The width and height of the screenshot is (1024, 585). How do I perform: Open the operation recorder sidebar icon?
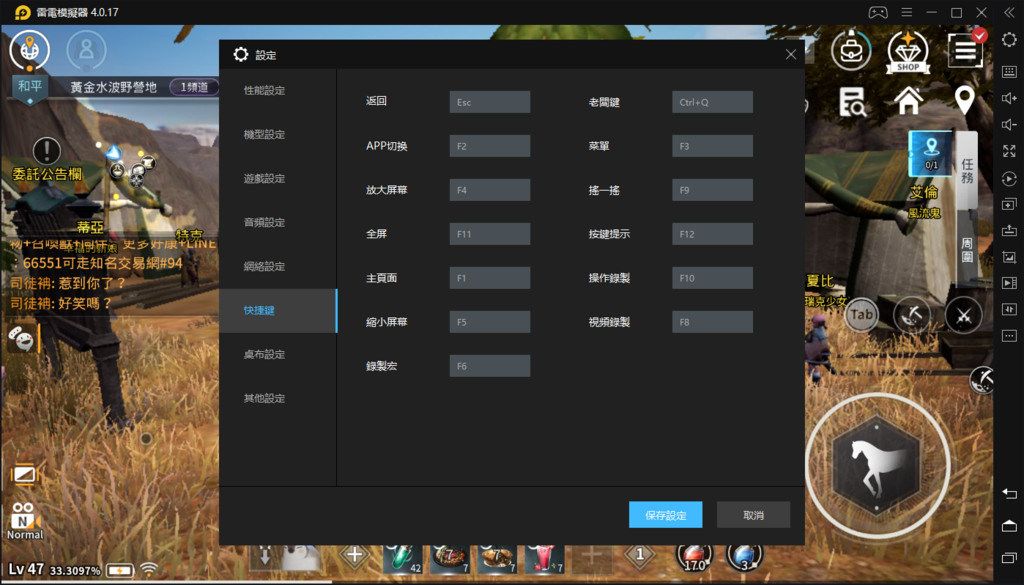pyautogui.click(x=1009, y=178)
